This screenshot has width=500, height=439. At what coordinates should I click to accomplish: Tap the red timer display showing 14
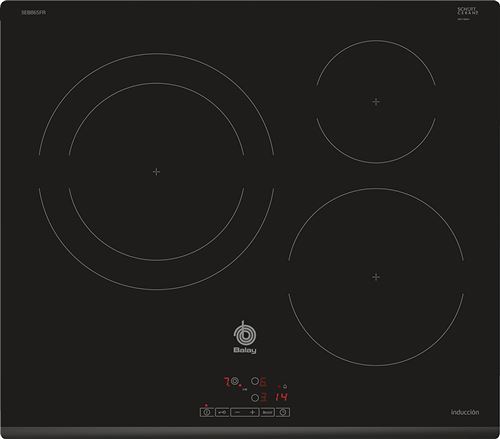pos(281,396)
